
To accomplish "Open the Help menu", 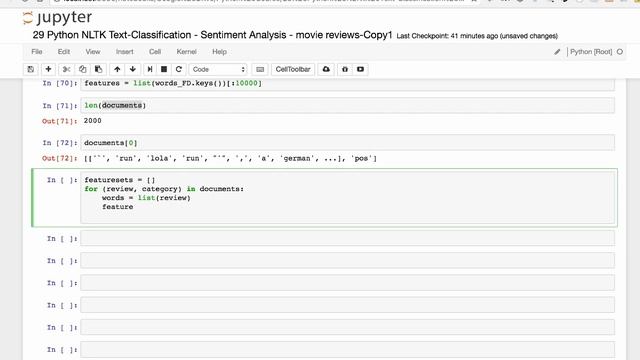I will (x=219, y=52).
